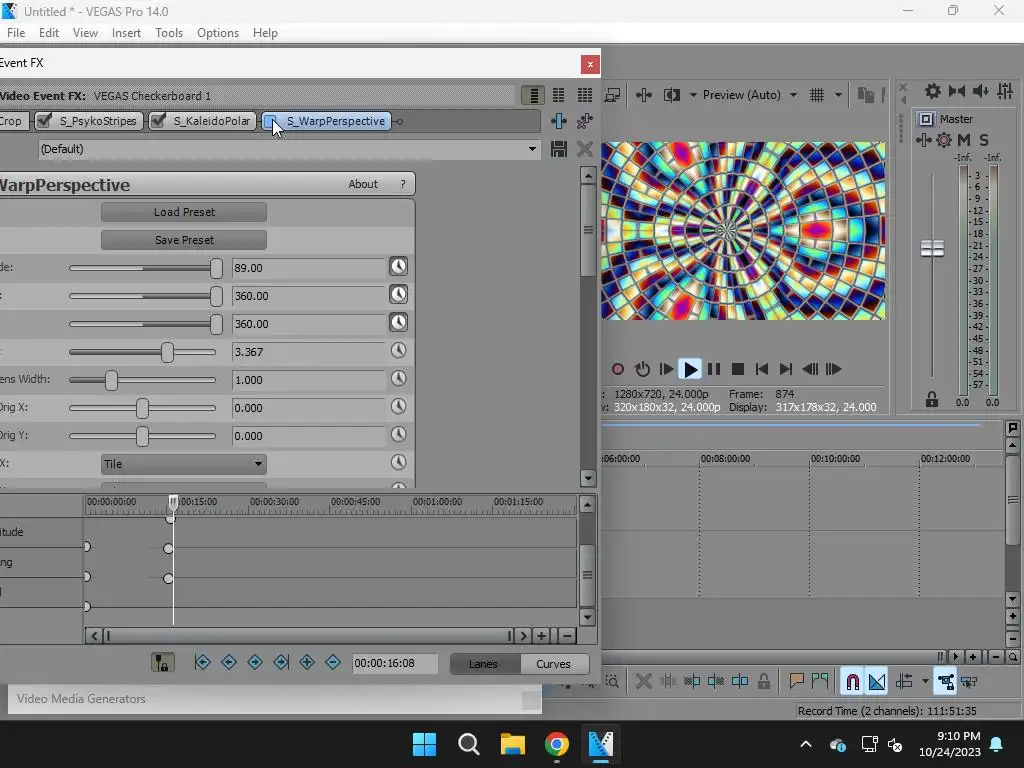Viewport: 1024px width, 768px height.
Task: Click the Play button in preview transport
Action: (x=690, y=369)
